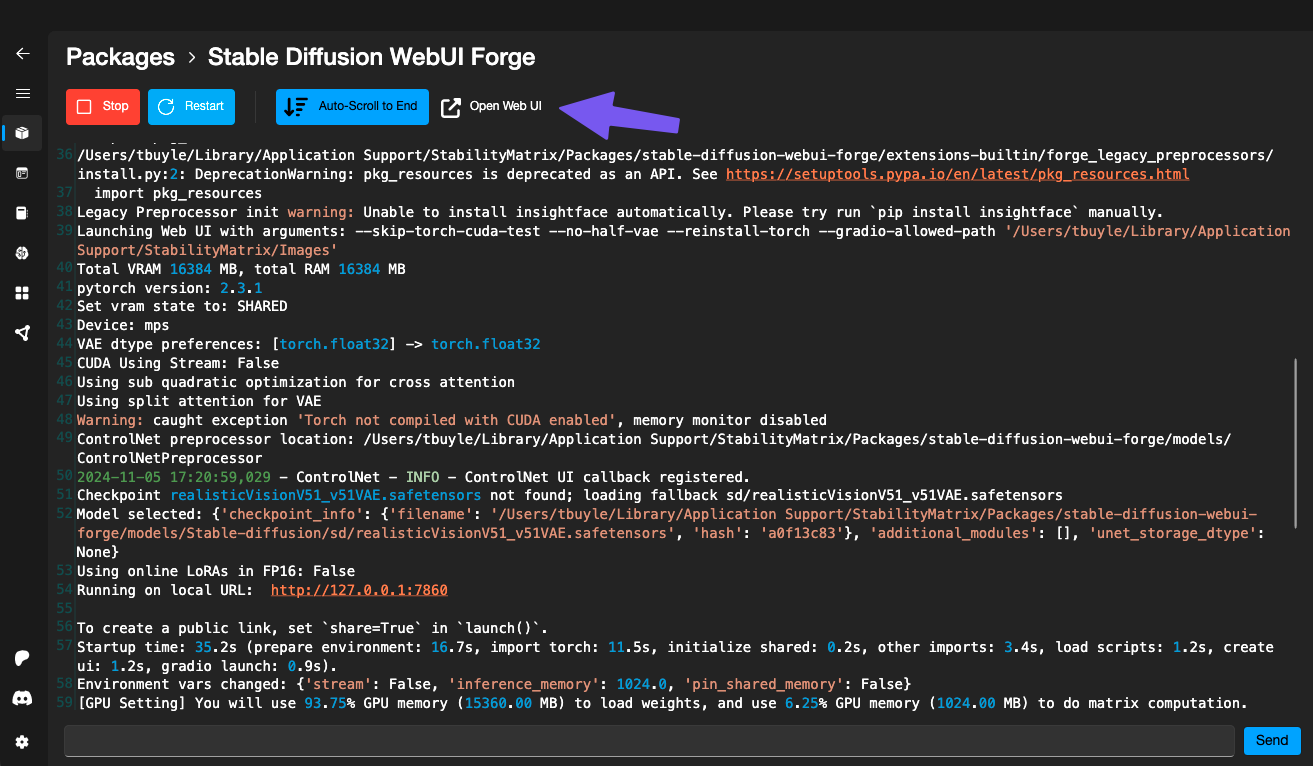The width and height of the screenshot is (1313, 766).
Task: Open Settings via the gear icon
Action: coord(22,742)
